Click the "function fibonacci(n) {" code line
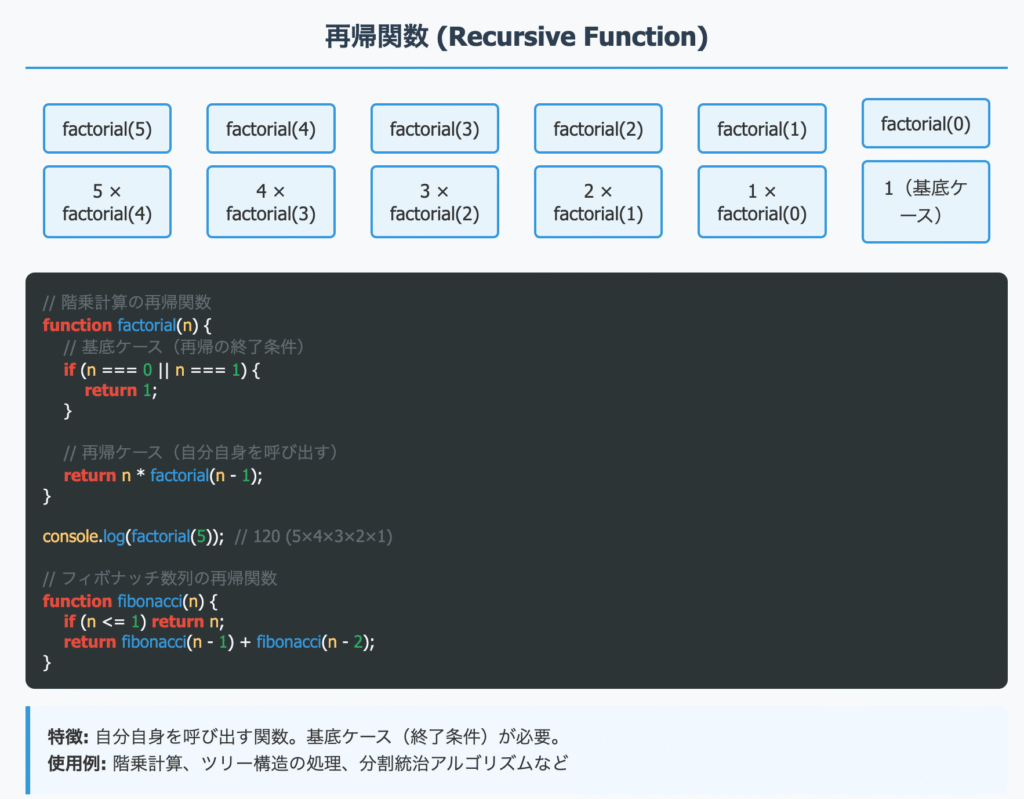Image resolution: width=1024 pixels, height=799 pixels. point(130,601)
